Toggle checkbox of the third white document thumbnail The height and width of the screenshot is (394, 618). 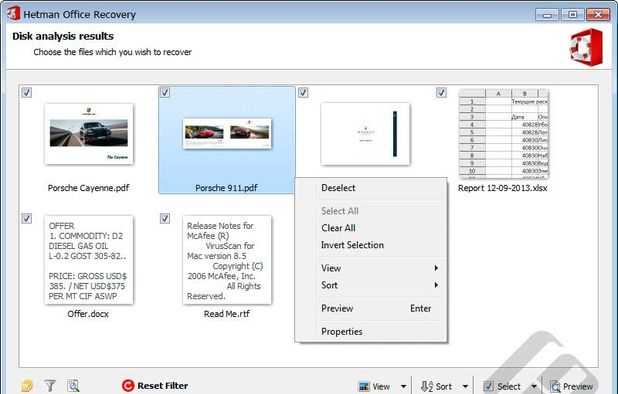pos(303,93)
